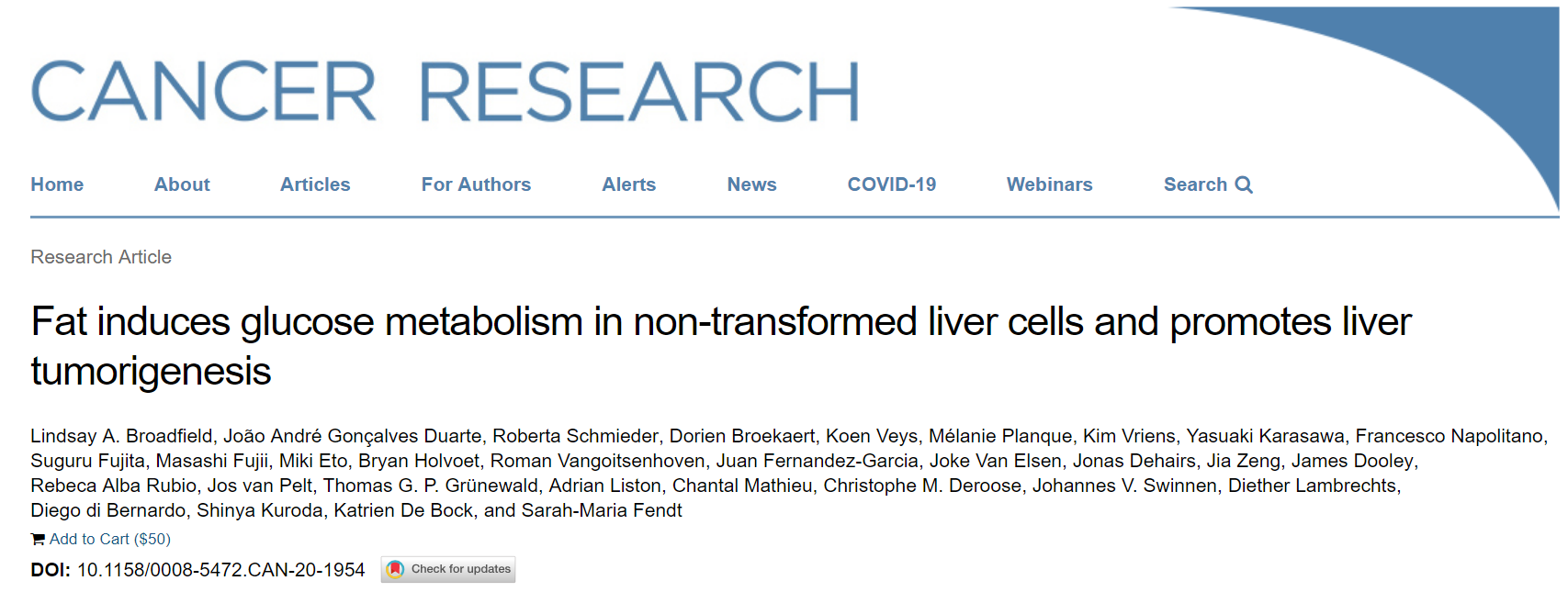Open the Home navigation item
Screen dimensions: 1568x592
point(57,184)
